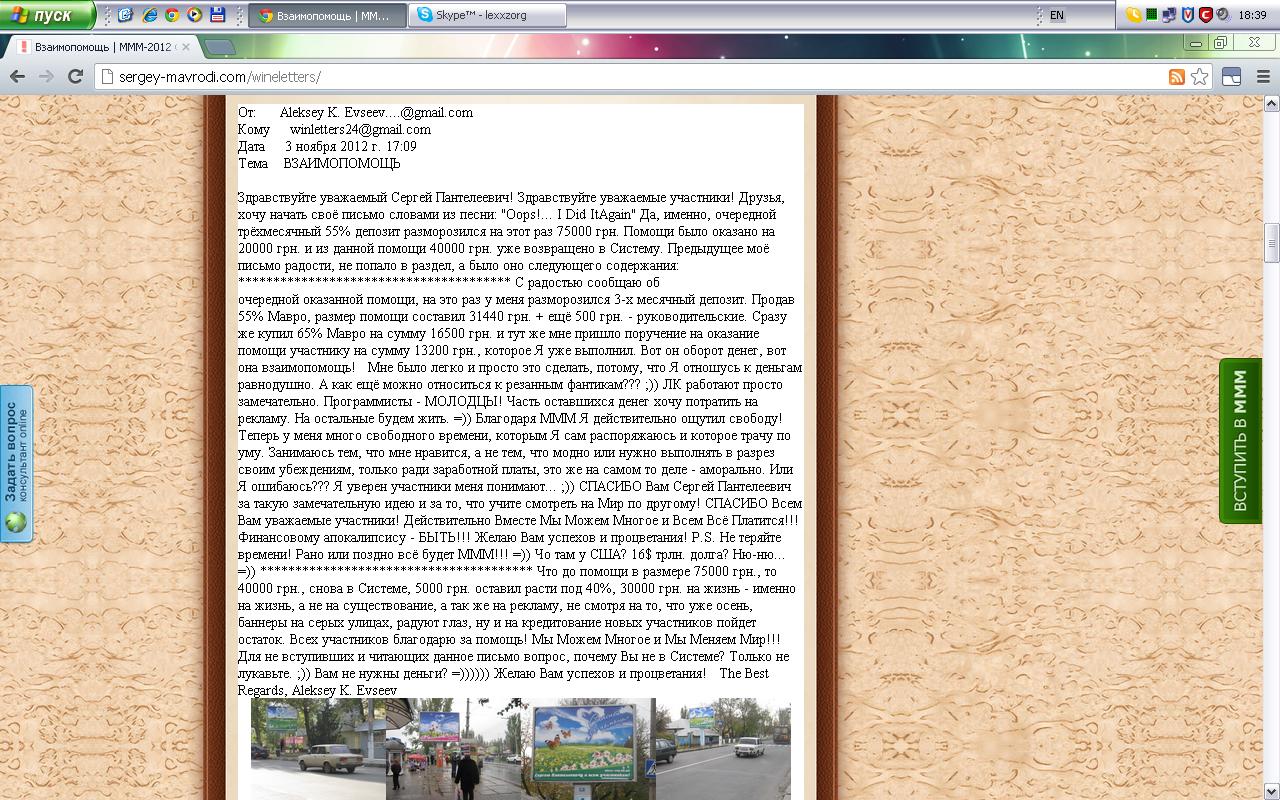The width and height of the screenshot is (1280, 800).
Task: Open the network connection tray icon
Action: [x=1169, y=15]
